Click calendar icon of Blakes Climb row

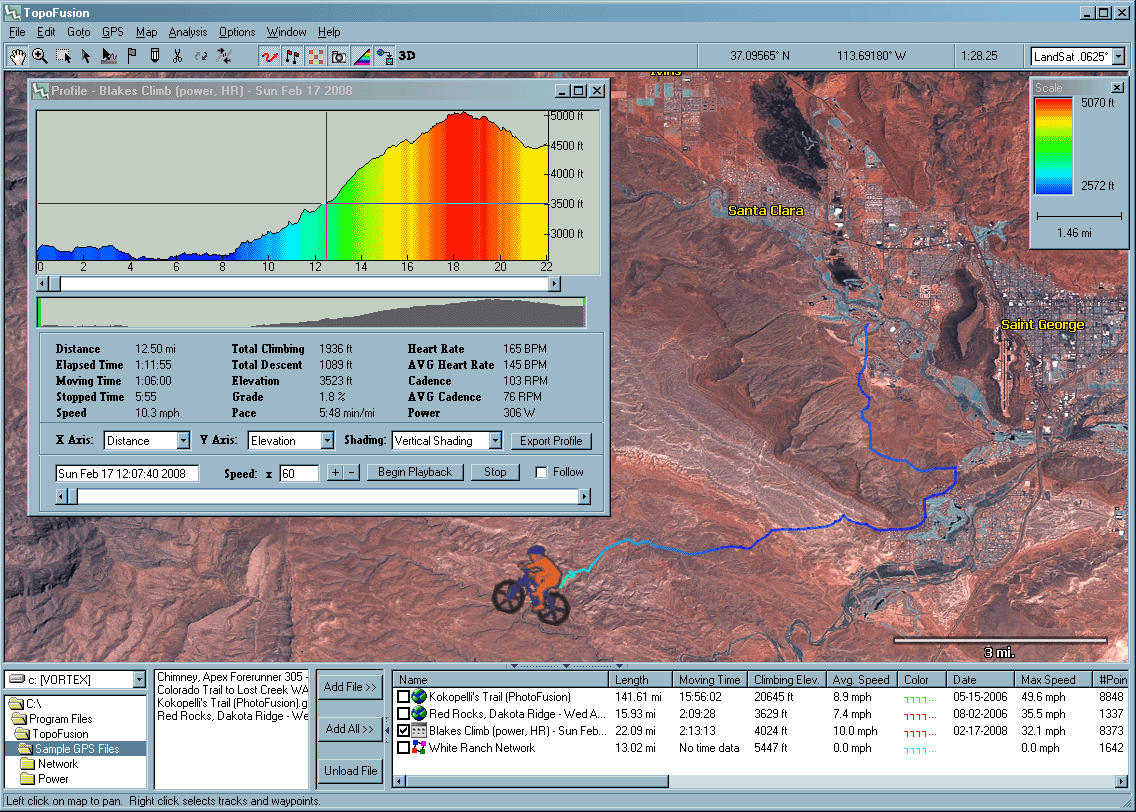point(419,731)
